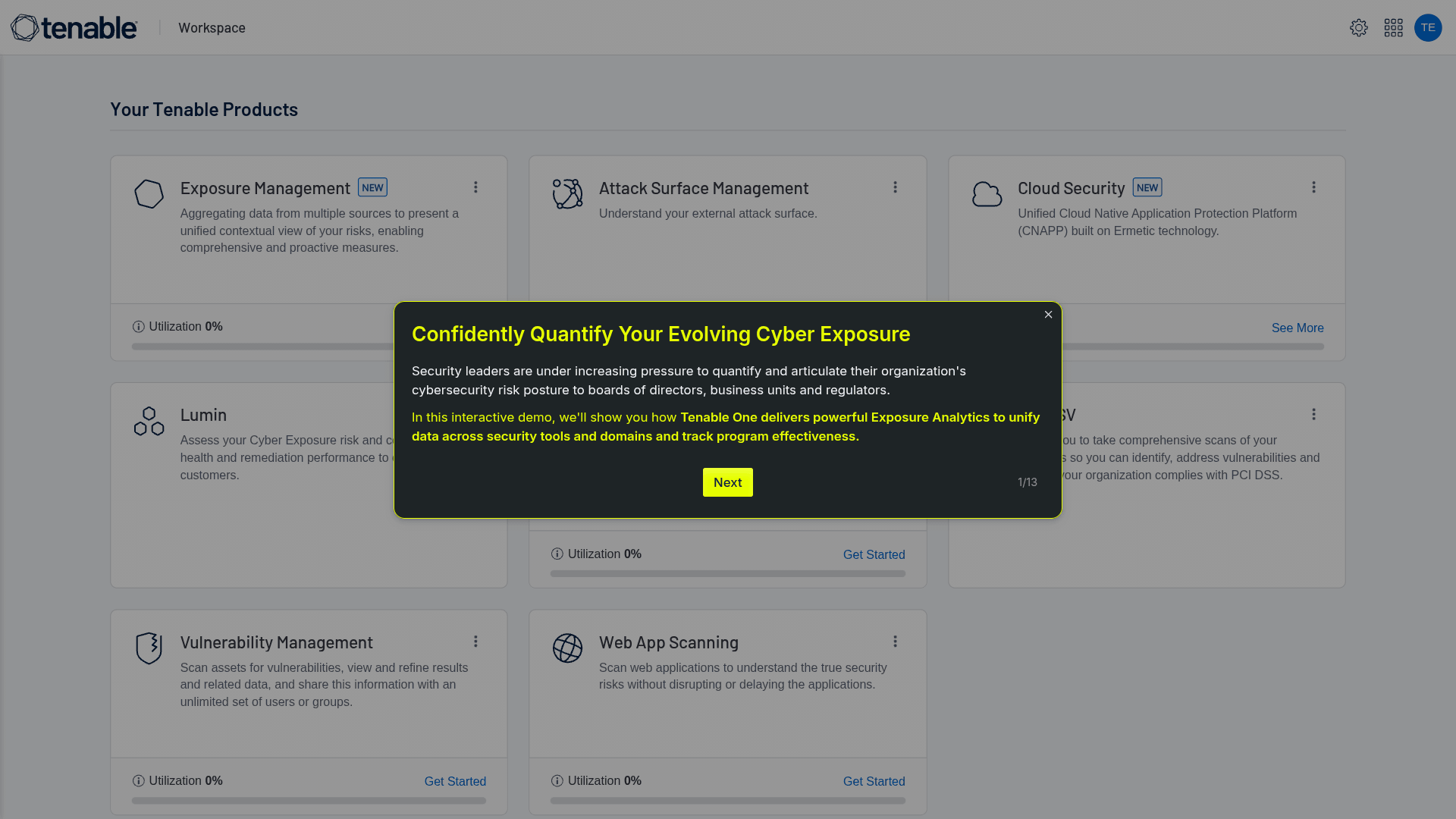
Task: Click the Utilization 0% text on Exposure Management
Action: click(x=185, y=327)
